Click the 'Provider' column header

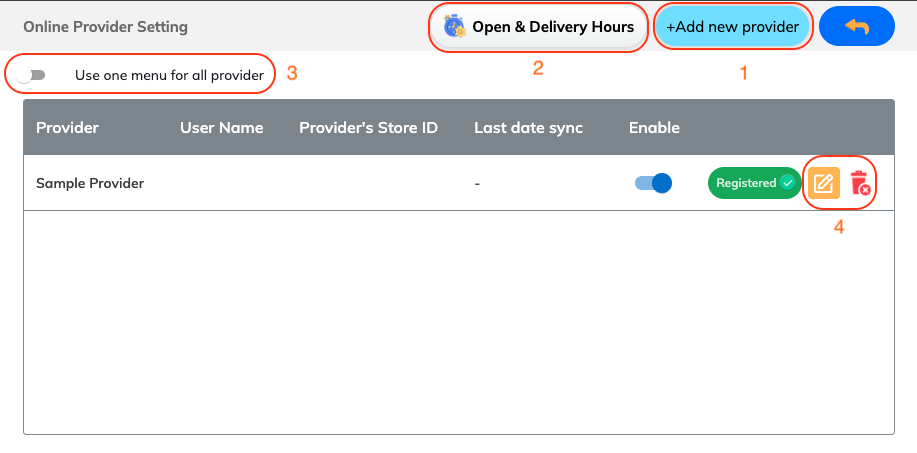(67, 127)
